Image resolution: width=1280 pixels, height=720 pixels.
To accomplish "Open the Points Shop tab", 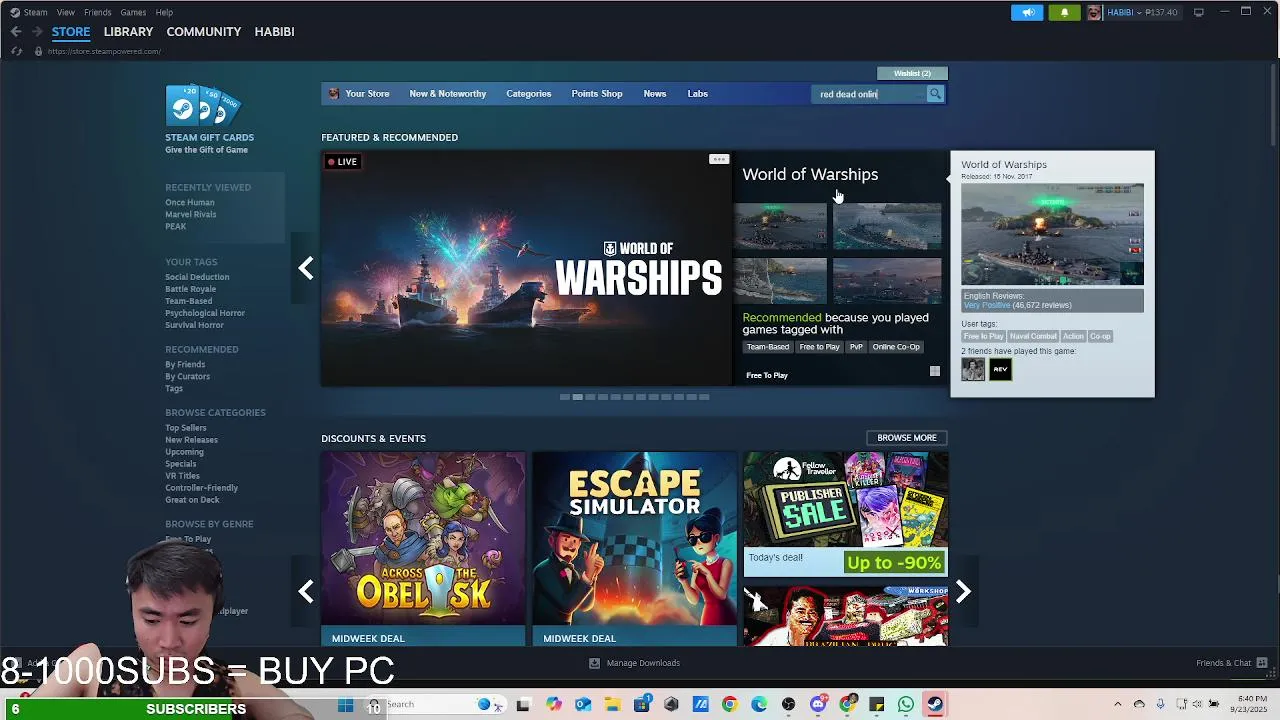I will [x=597, y=94].
